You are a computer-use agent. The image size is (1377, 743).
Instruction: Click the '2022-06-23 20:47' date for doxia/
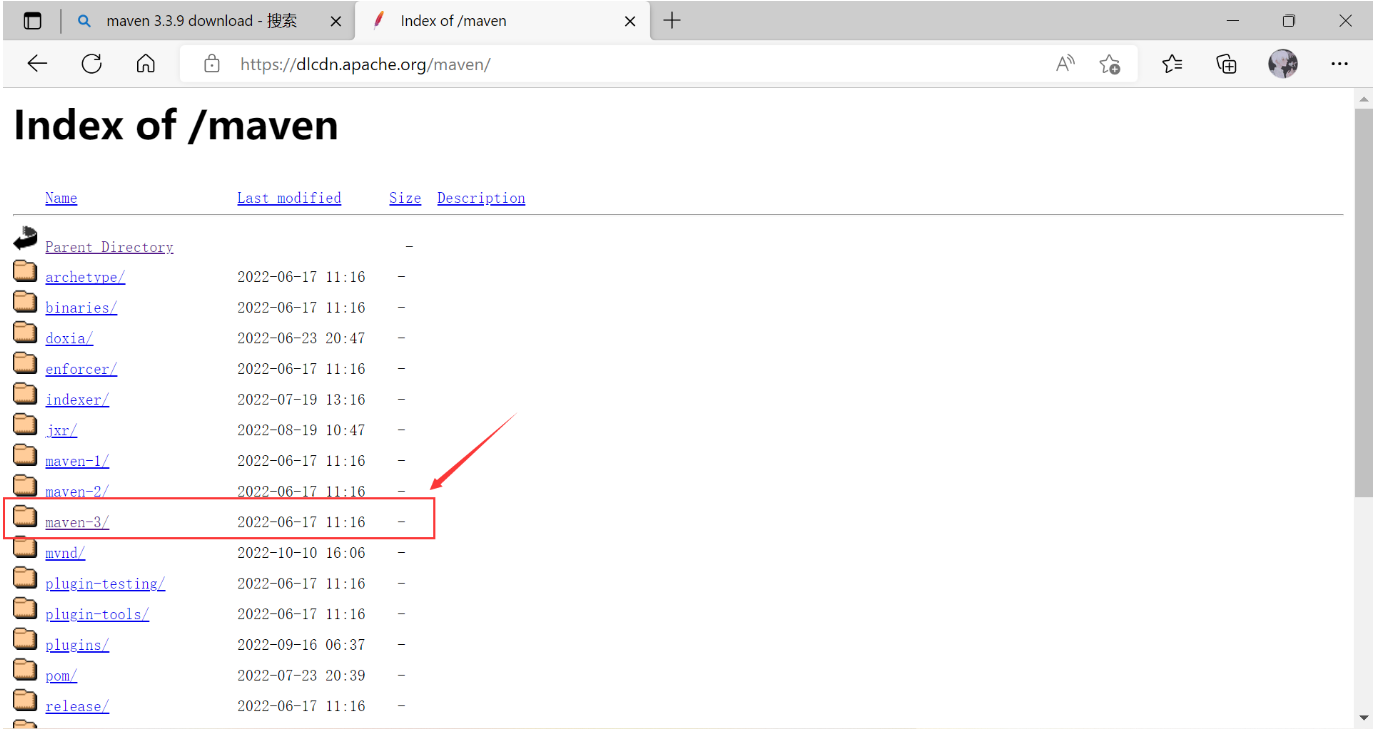(301, 338)
